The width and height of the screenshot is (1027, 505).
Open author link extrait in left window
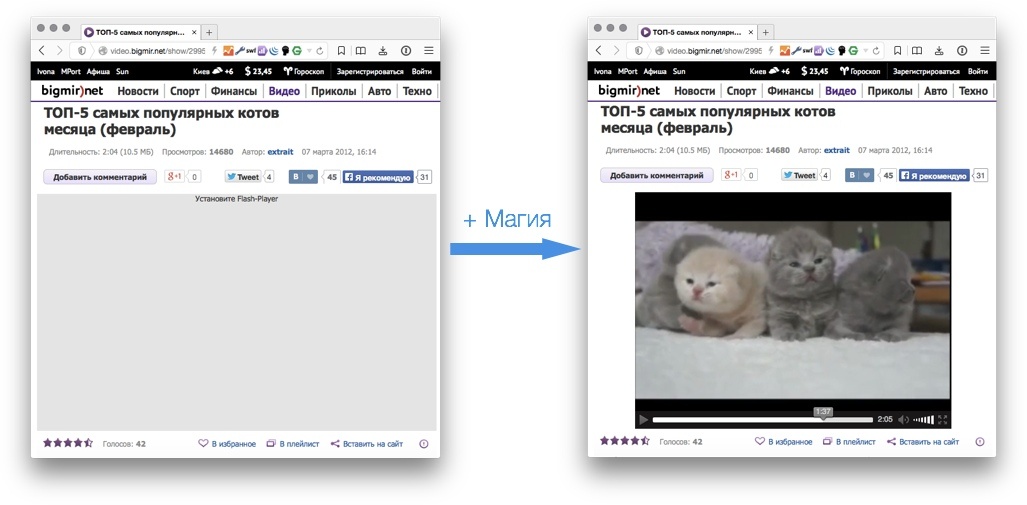(280, 151)
